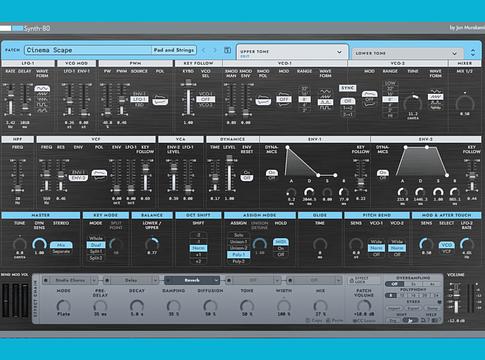Go to next patch with right arrow
This screenshot has height=360, width=485.
[214, 50]
